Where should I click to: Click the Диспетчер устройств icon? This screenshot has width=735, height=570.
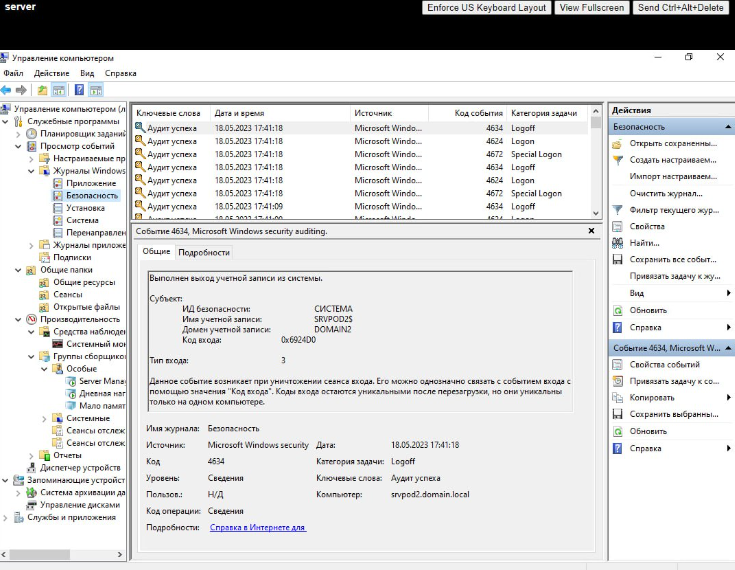(x=31, y=467)
